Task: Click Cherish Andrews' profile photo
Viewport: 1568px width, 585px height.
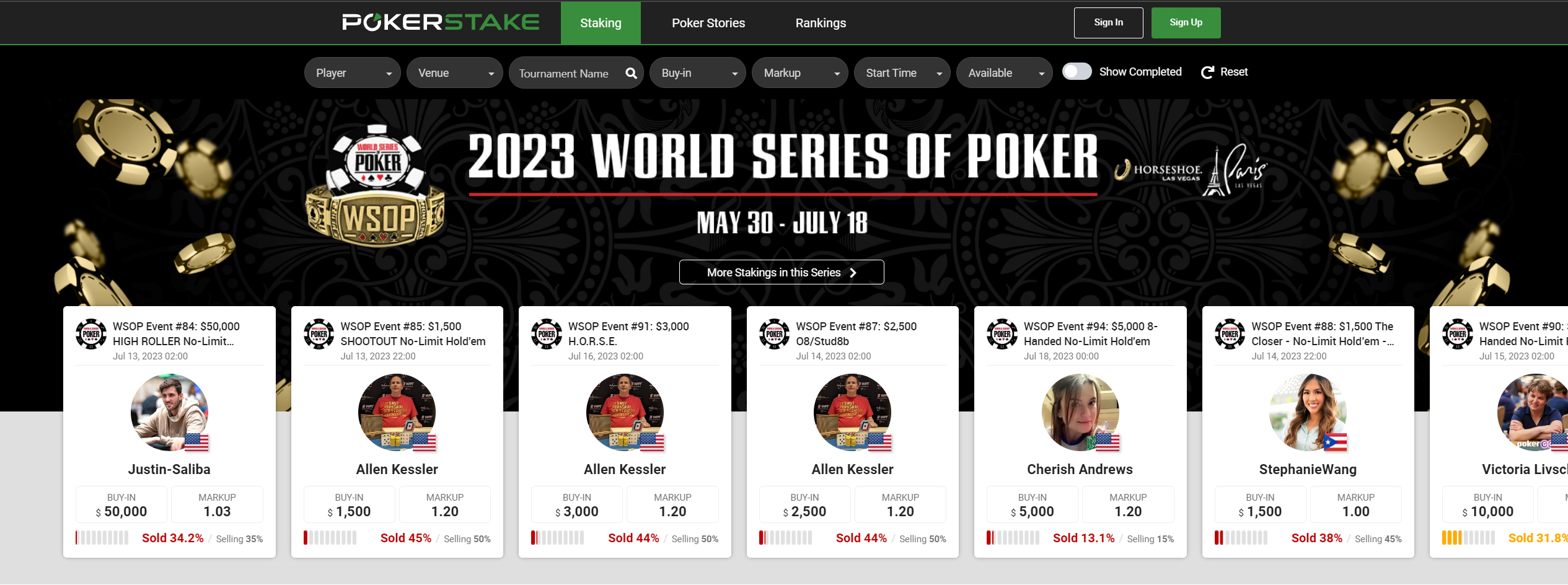Action: tap(1080, 412)
